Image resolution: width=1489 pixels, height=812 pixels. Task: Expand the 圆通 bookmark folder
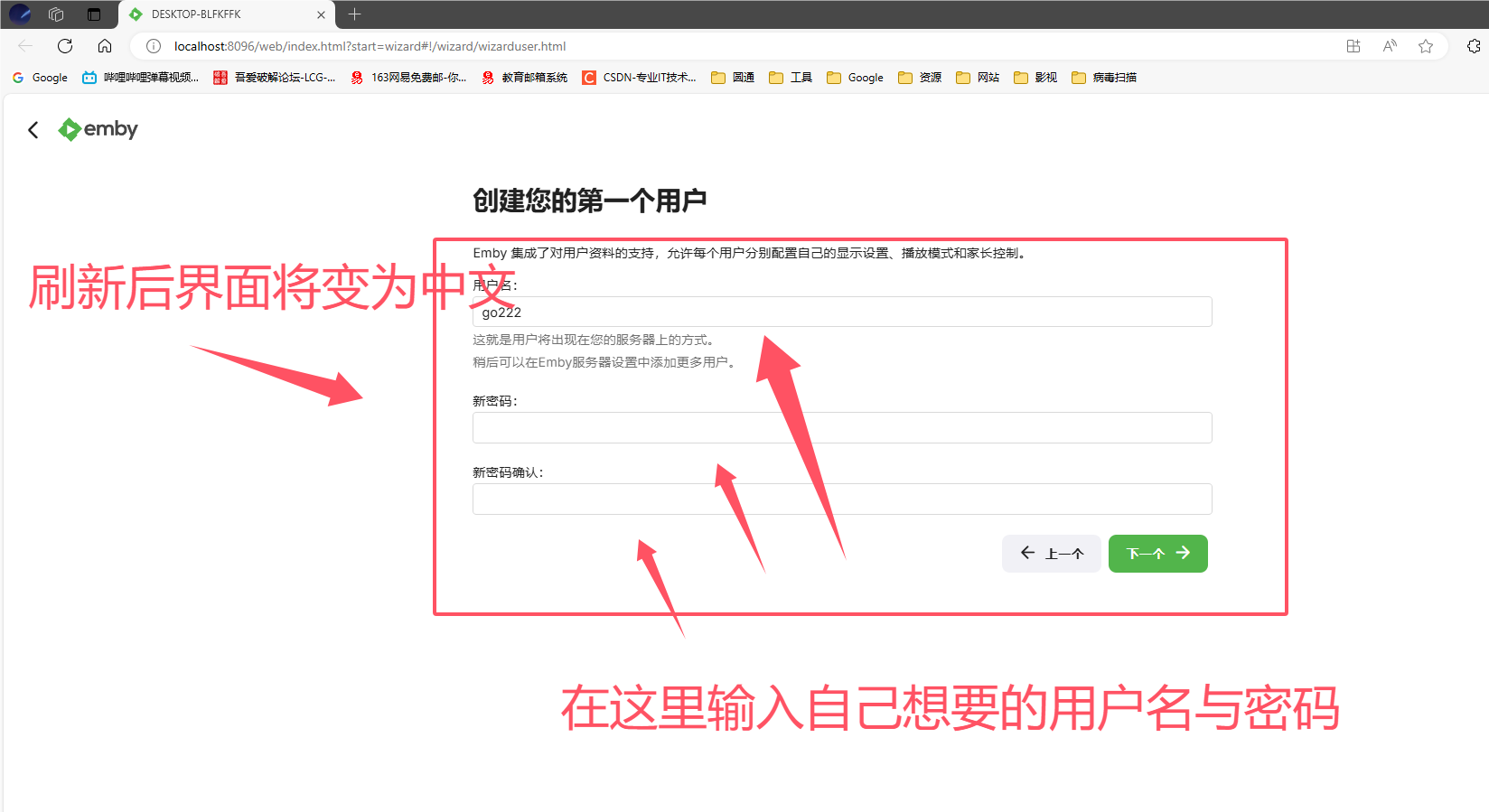click(x=733, y=78)
